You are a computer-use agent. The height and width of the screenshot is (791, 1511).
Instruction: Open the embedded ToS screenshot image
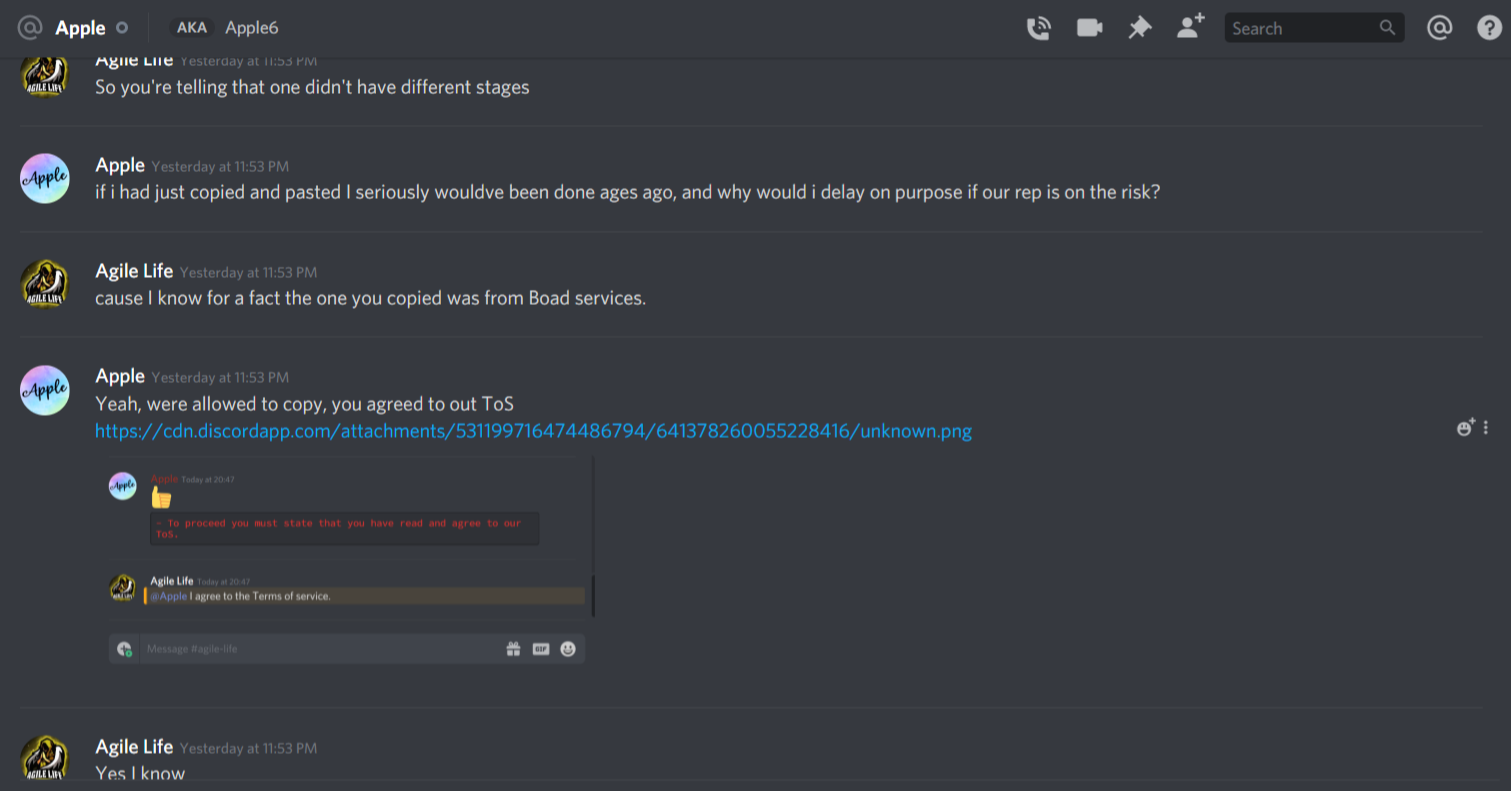click(x=351, y=561)
